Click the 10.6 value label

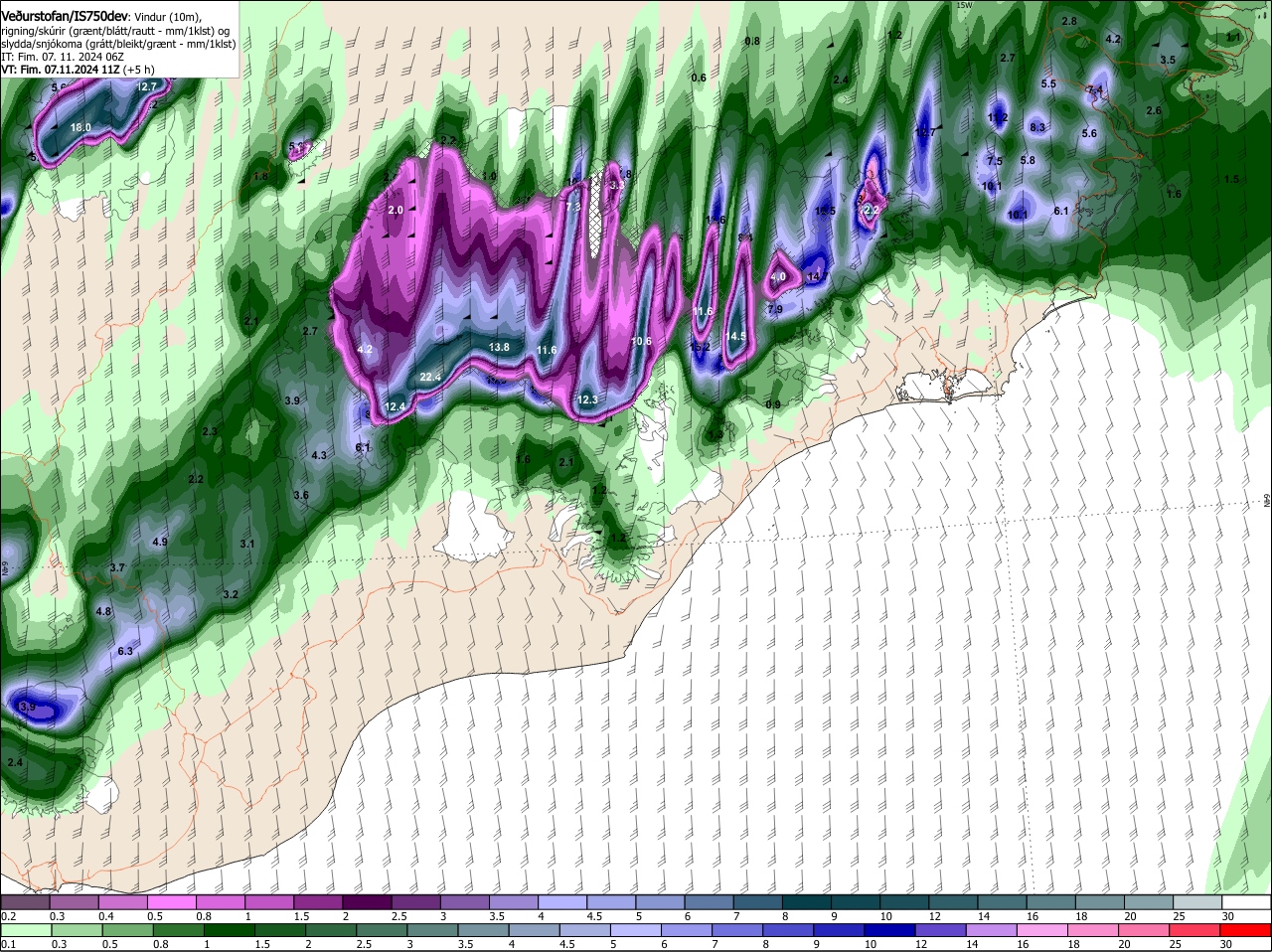click(641, 341)
